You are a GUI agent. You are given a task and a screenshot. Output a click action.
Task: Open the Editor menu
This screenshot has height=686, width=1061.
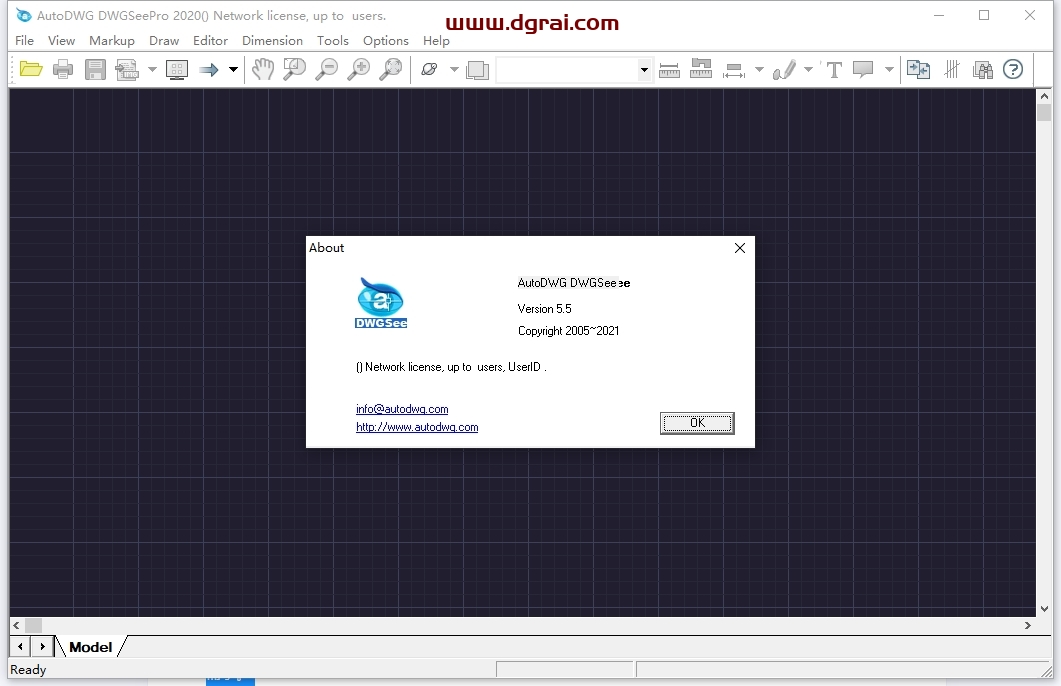(210, 41)
